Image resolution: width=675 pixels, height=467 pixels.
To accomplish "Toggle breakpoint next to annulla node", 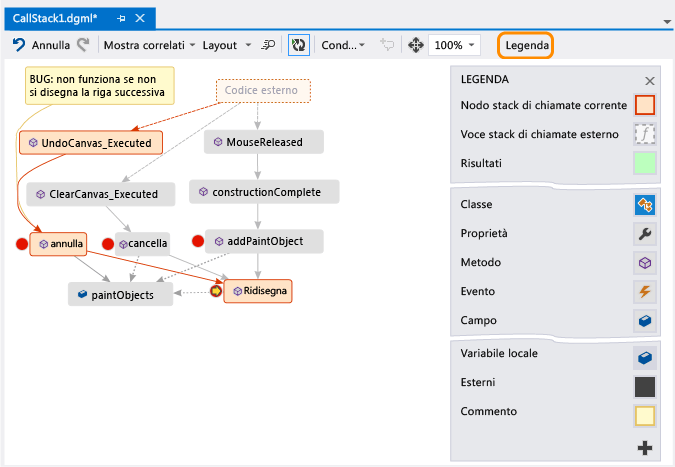I will click(x=22, y=243).
